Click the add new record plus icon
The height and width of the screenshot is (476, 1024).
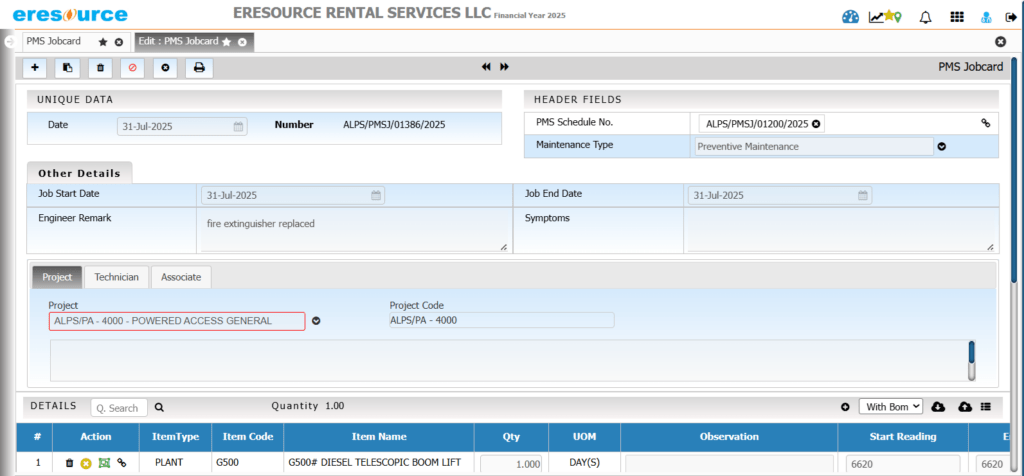click(x=36, y=68)
